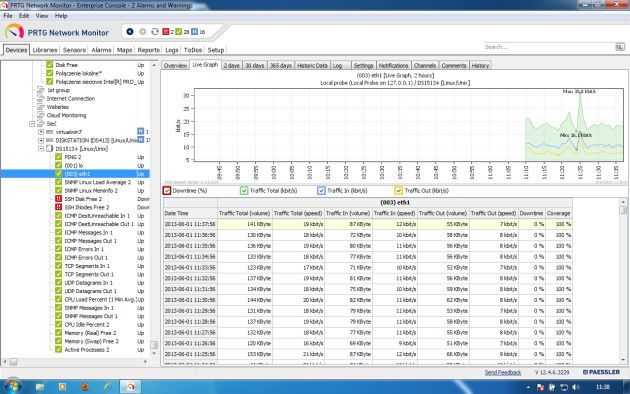Click the 1st group folder icon
The image size is (630, 394).
(40, 90)
